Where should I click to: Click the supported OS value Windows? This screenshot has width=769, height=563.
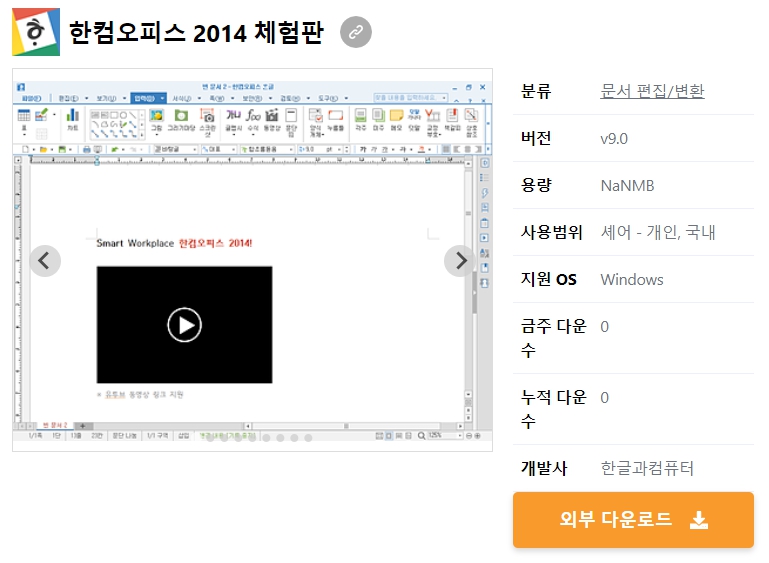[x=632, y=280]
